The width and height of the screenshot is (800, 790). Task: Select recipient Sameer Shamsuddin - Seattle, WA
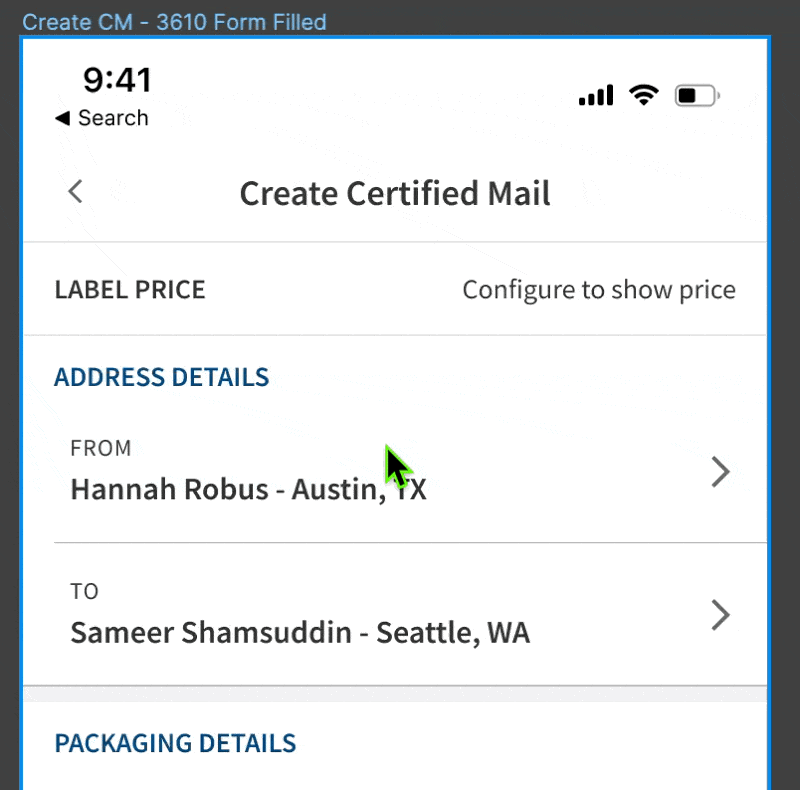300,633
